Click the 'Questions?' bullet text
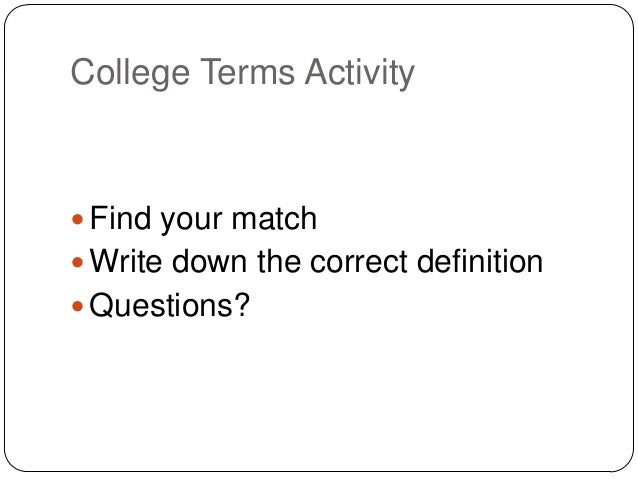This screenshot has height=479, width=638. tap(169, 305)
